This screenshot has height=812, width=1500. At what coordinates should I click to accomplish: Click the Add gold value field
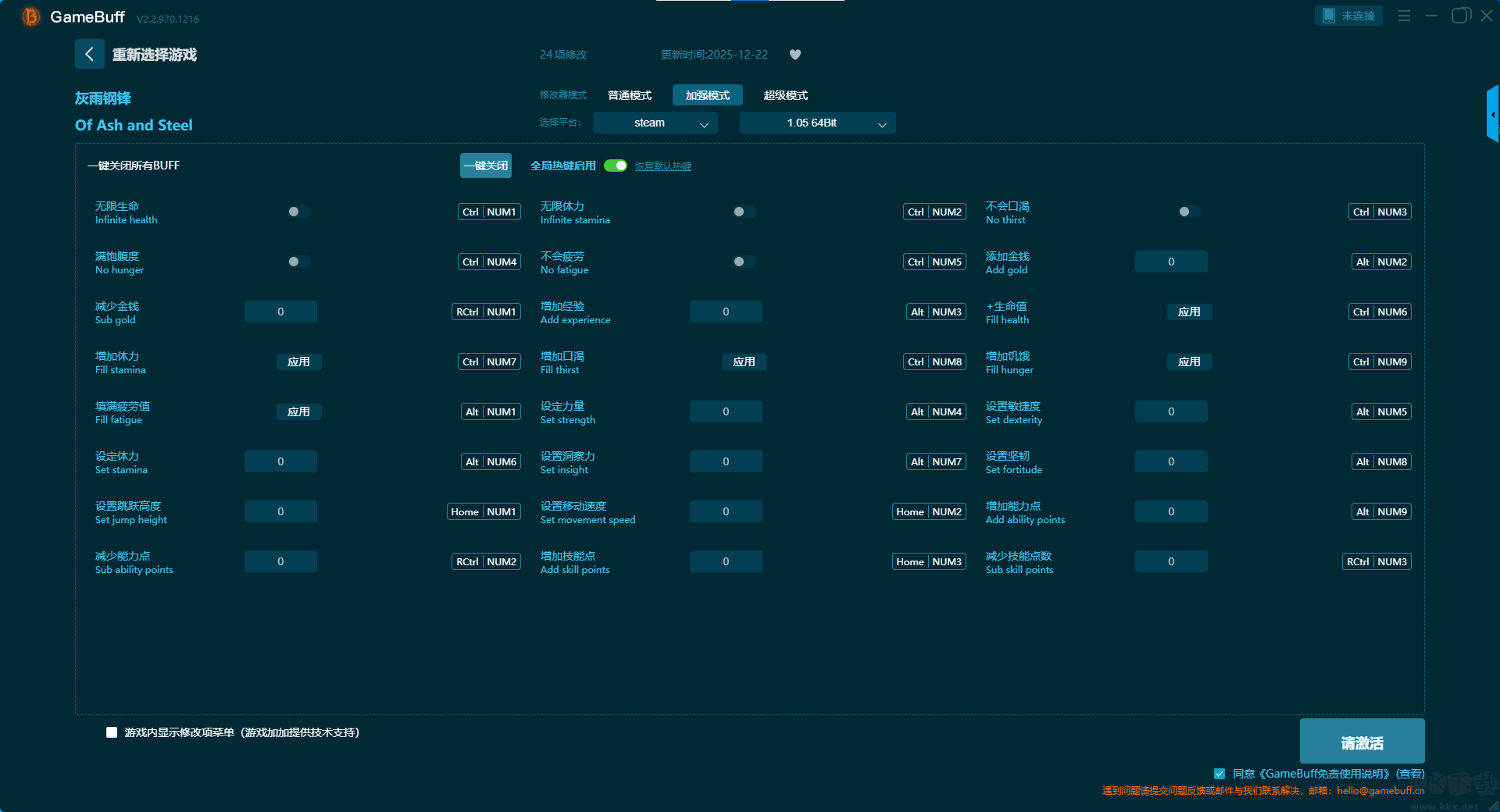click(x=1170, y=262)
